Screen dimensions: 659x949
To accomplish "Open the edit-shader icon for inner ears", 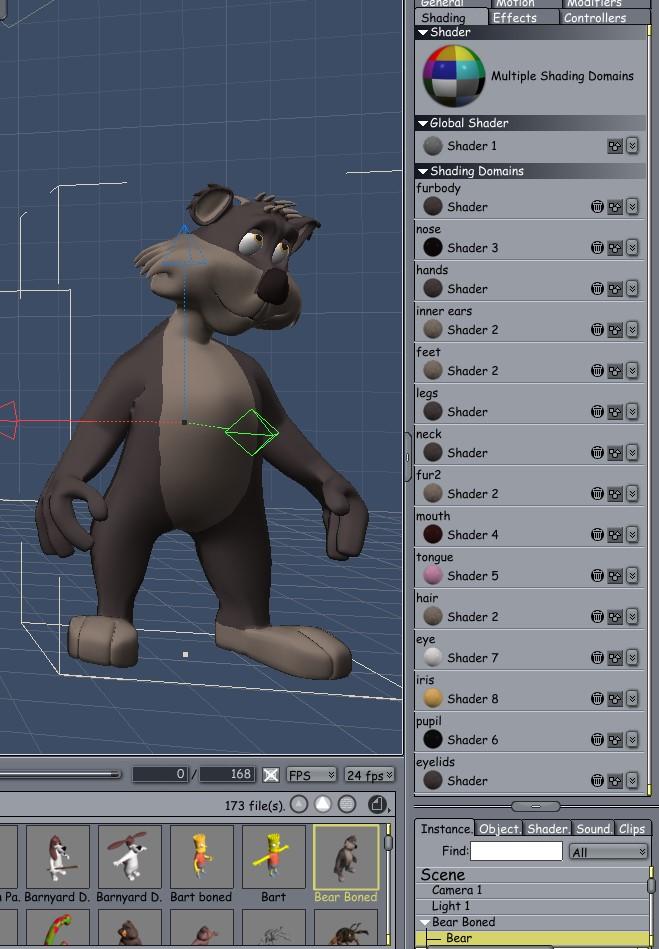I will [615, 330].
